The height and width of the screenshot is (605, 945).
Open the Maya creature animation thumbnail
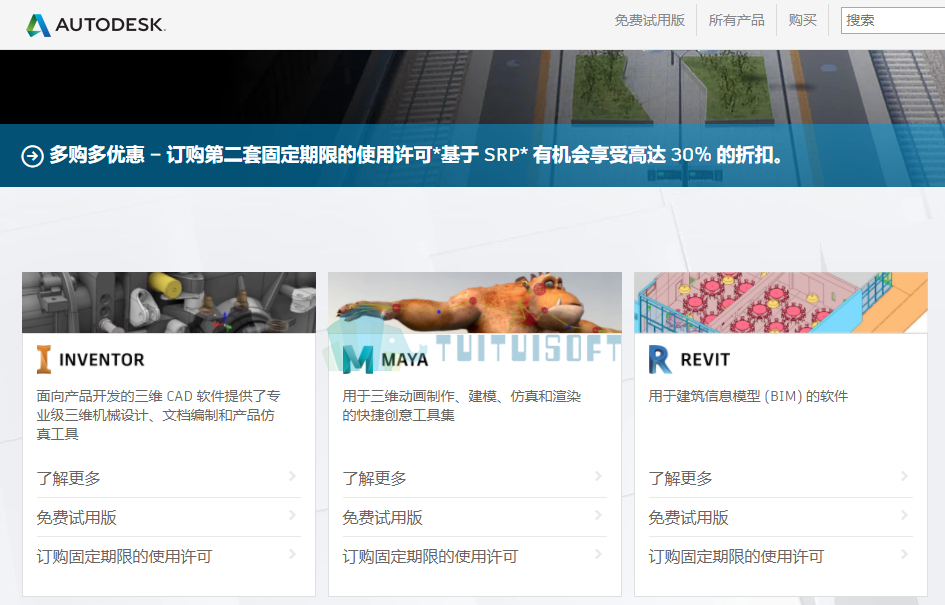point(475,302)
